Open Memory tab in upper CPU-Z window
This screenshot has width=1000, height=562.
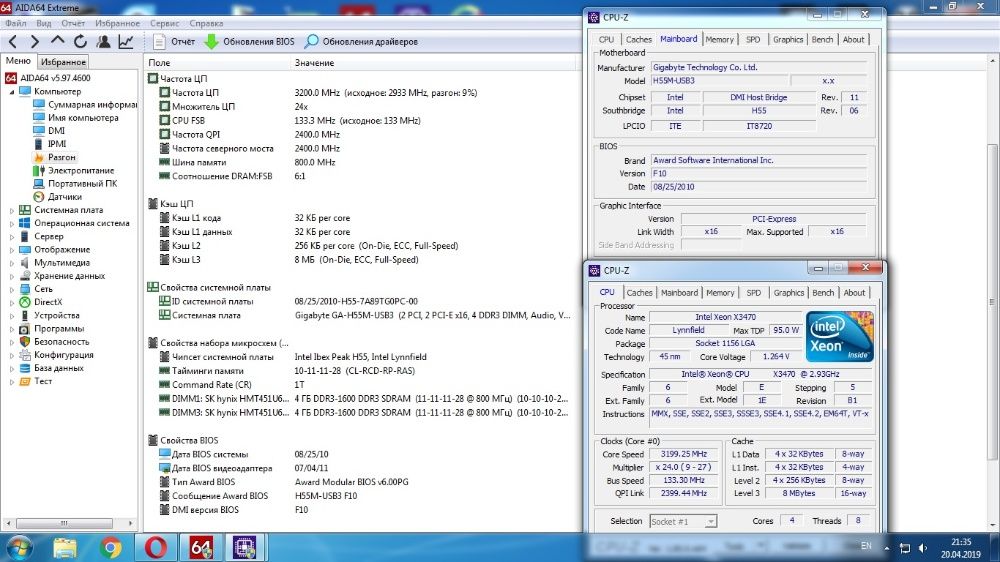(x=719, y=40)
